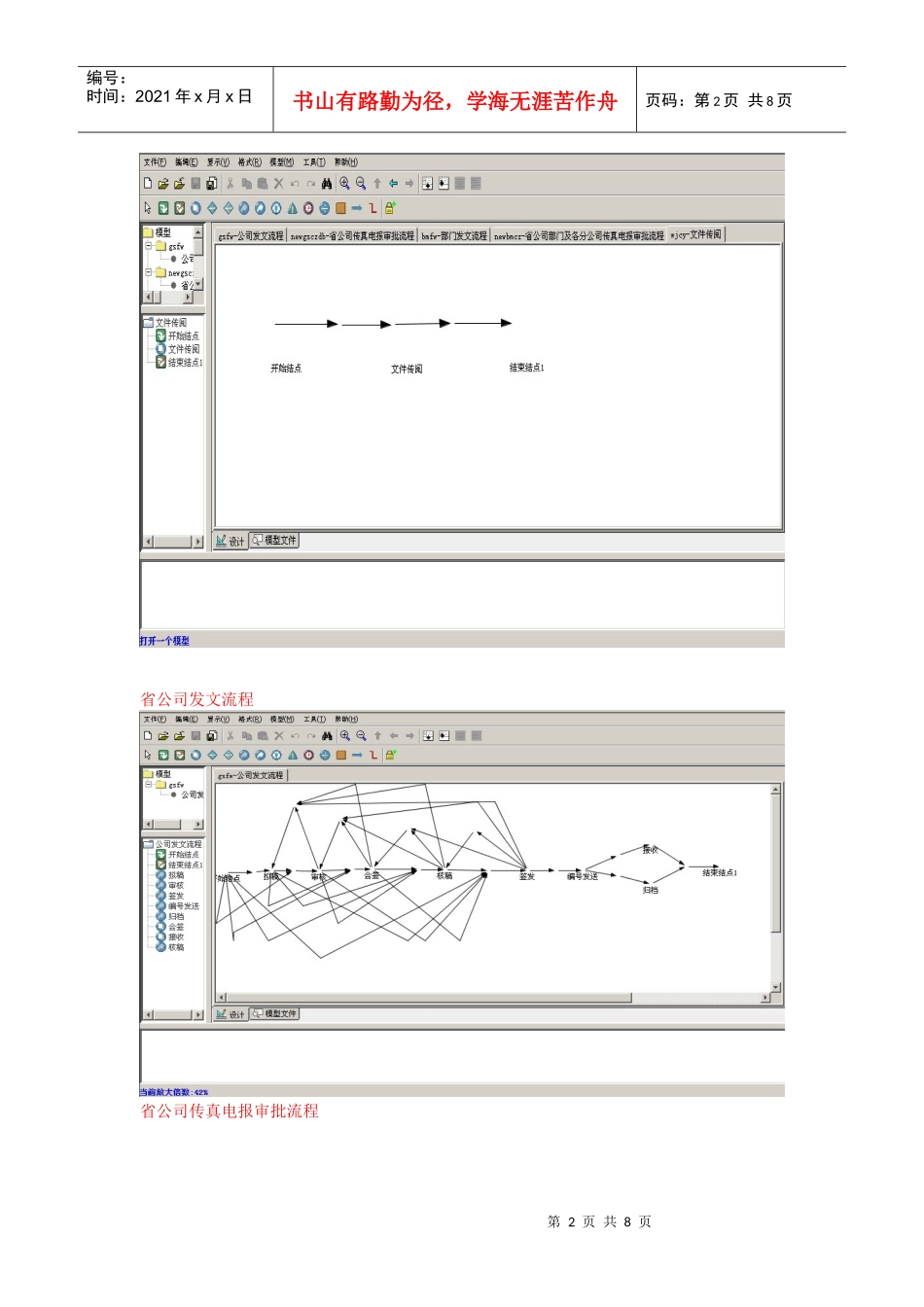Click teal left arrow in 文件传阅 window
Image resolution: width=924 pixels, height=1307 pixels.
(x=393, y=183)
